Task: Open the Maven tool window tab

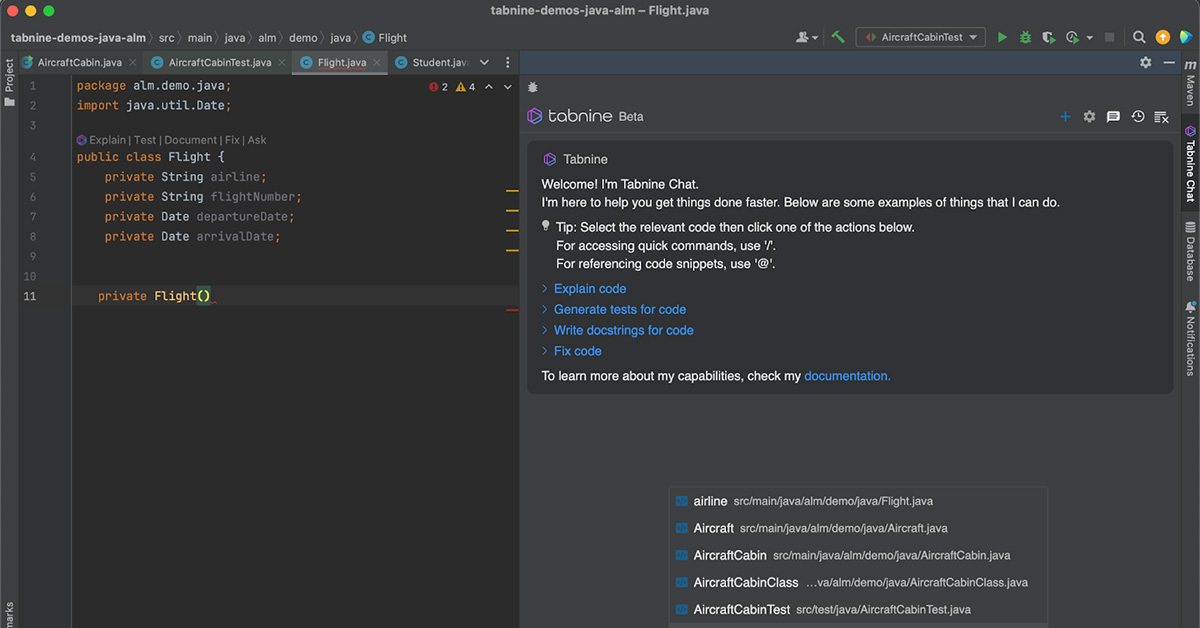Action: pos(1190,85)
